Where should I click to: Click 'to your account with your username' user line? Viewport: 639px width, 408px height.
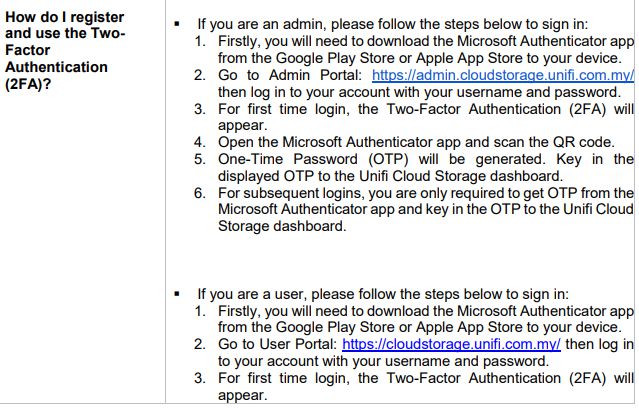pyautogui.click(x=383, y=361)
